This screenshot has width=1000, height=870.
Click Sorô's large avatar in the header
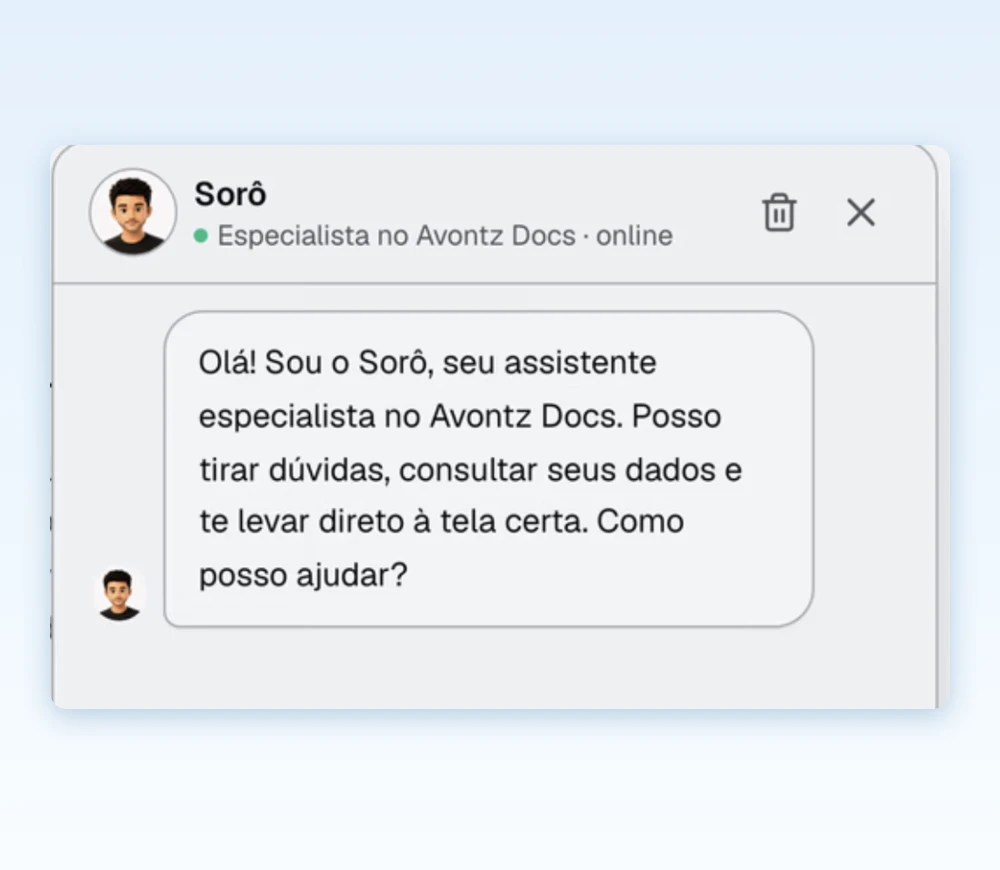point(133,212)
